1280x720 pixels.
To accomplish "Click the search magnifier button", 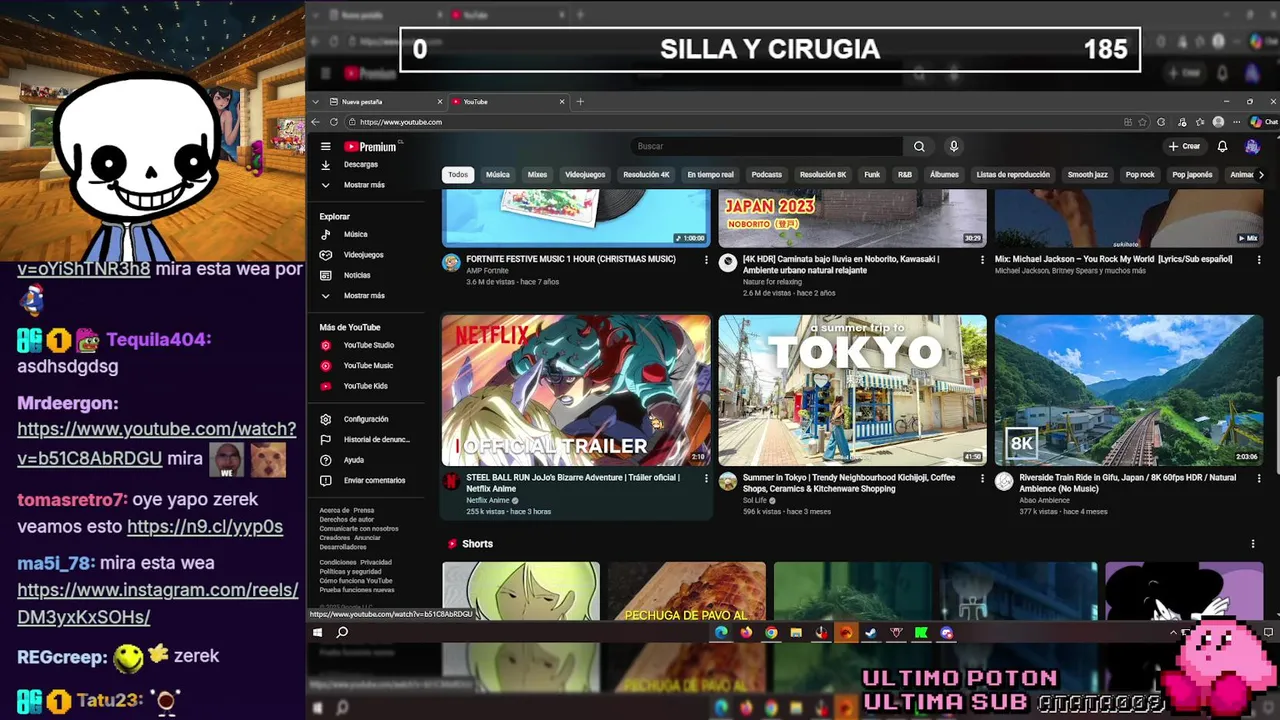I will pyautogui.click(x=919, y=146).
